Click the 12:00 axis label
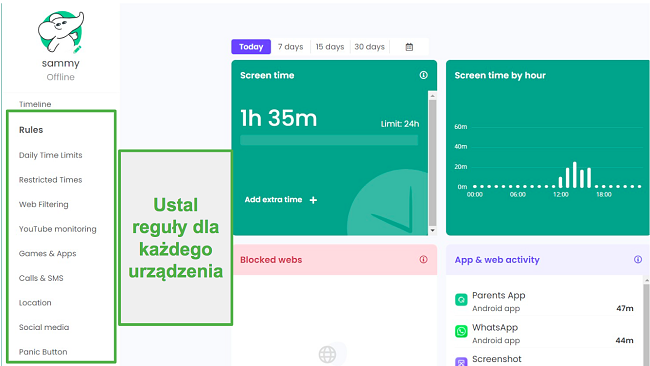The image size is (650, 366). (x=560, y=194)
